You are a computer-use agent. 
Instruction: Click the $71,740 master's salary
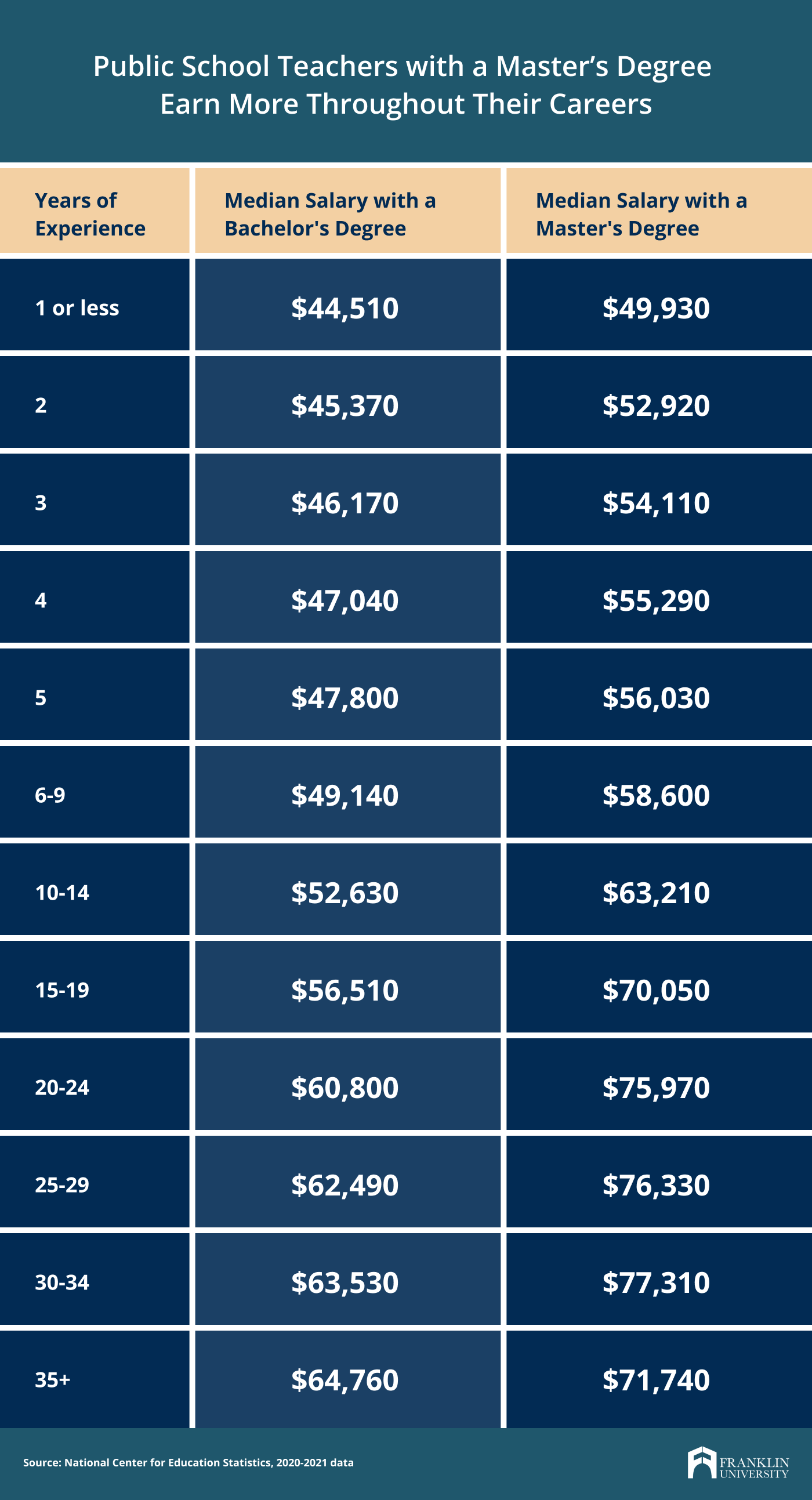pos(656,1380)
